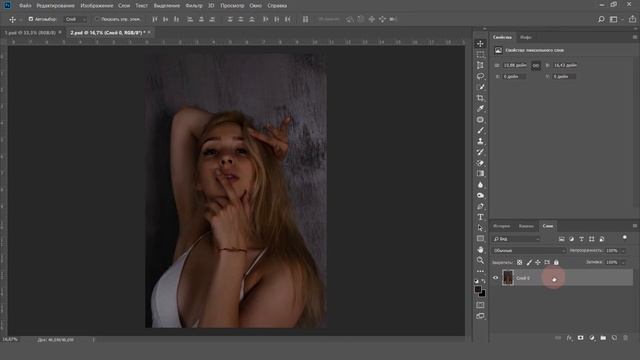Click the foreground color swatch
The height and width of the screenshot is (360, 640).
pos(478,289)
